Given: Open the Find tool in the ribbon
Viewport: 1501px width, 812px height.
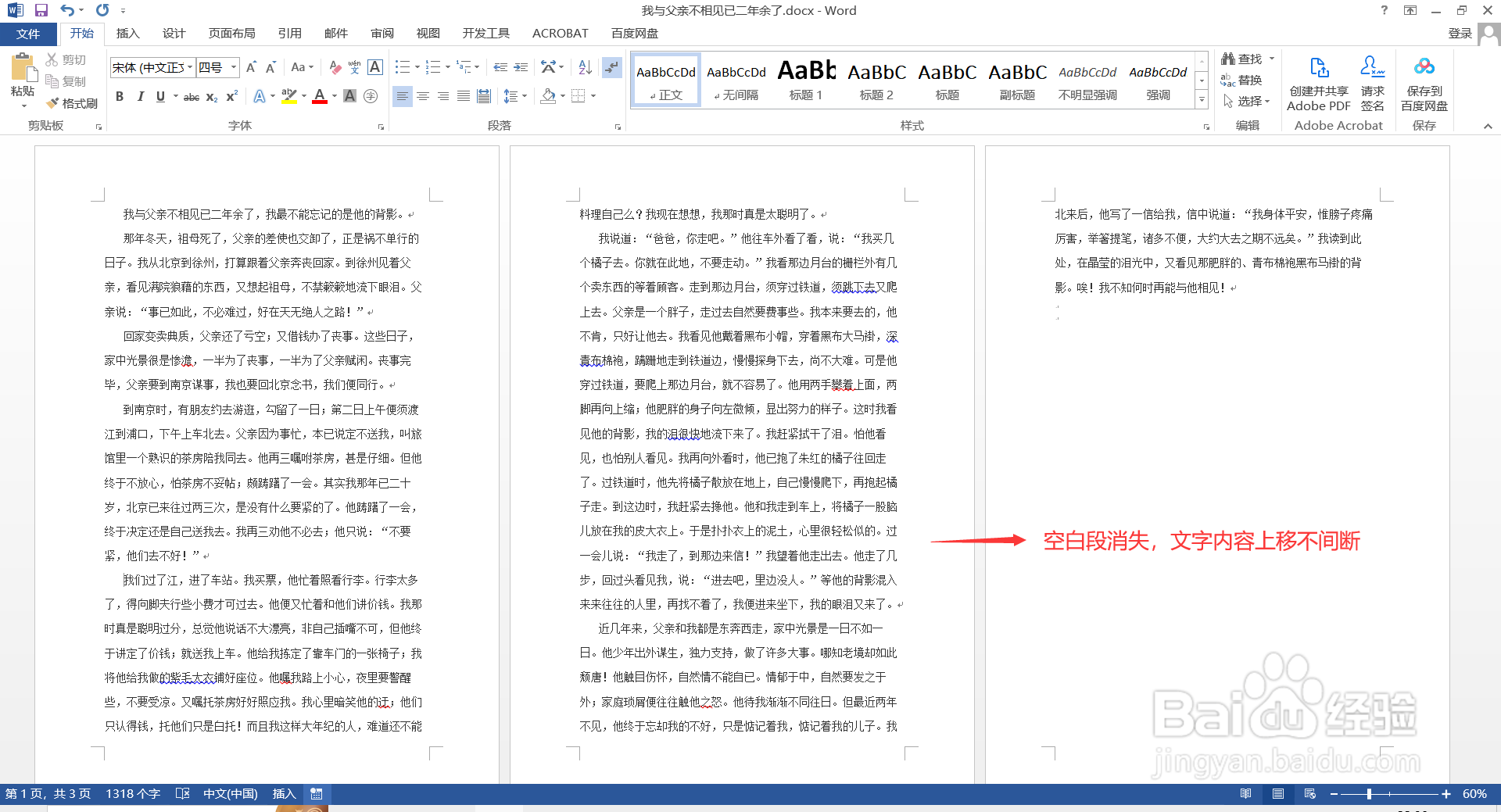Looking at the screenshot, I should (x=1244, y=58).
